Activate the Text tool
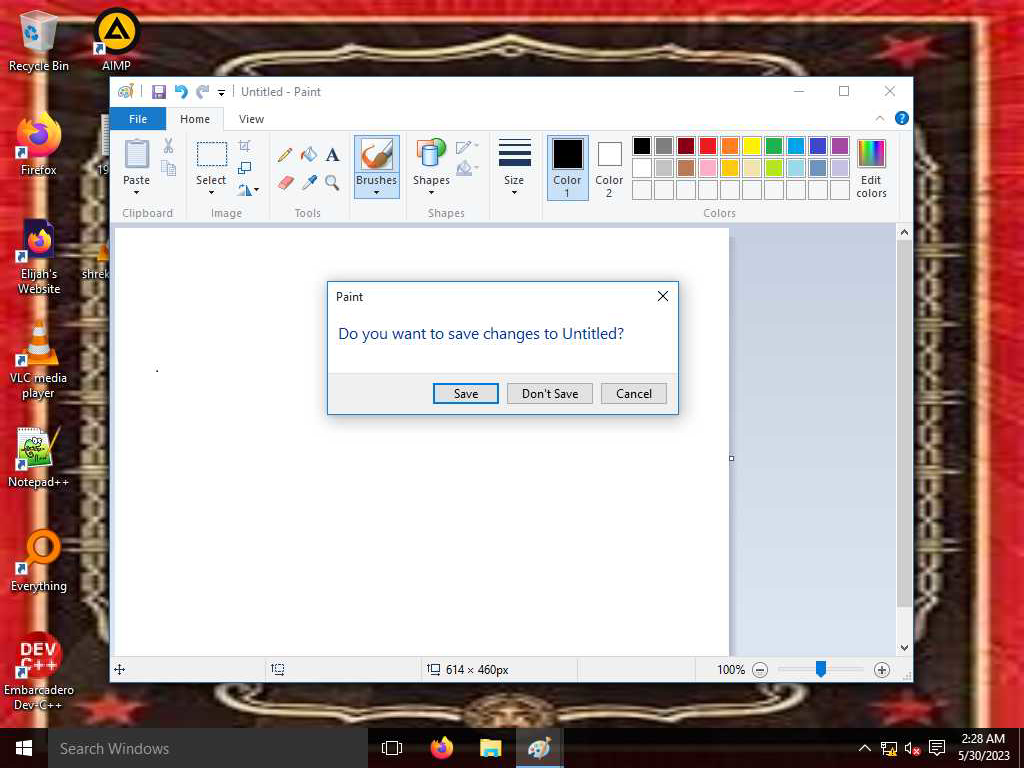This screenshot has width=1024, height=768. click(x=332, y=155)
